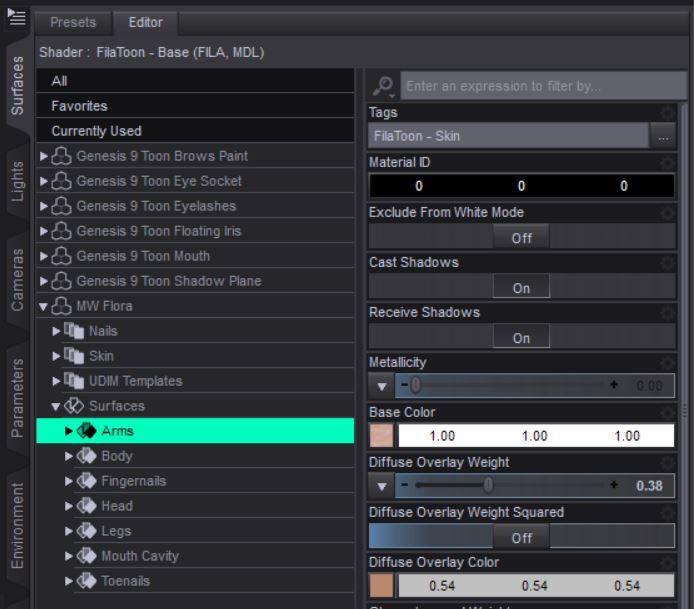Expand Genesis 9 Toon Floating Iris node
694x609 pixels.
[x=43, y=231]
